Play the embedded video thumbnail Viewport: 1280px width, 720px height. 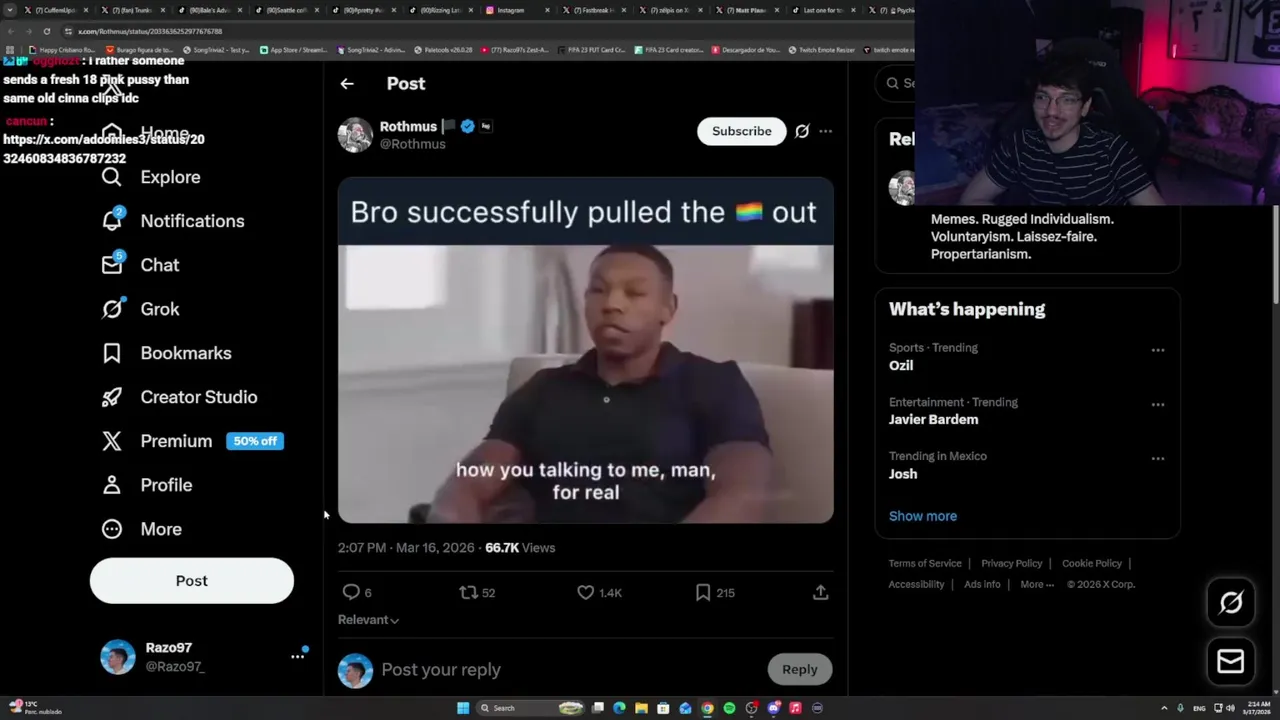(x=585, y=384)
